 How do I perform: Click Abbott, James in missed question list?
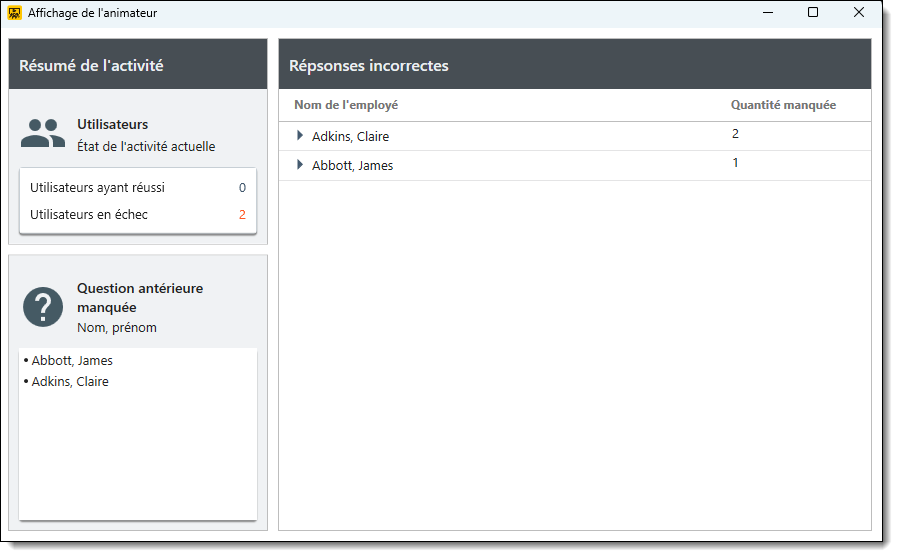pyautogui.click(x=72, y=361)
